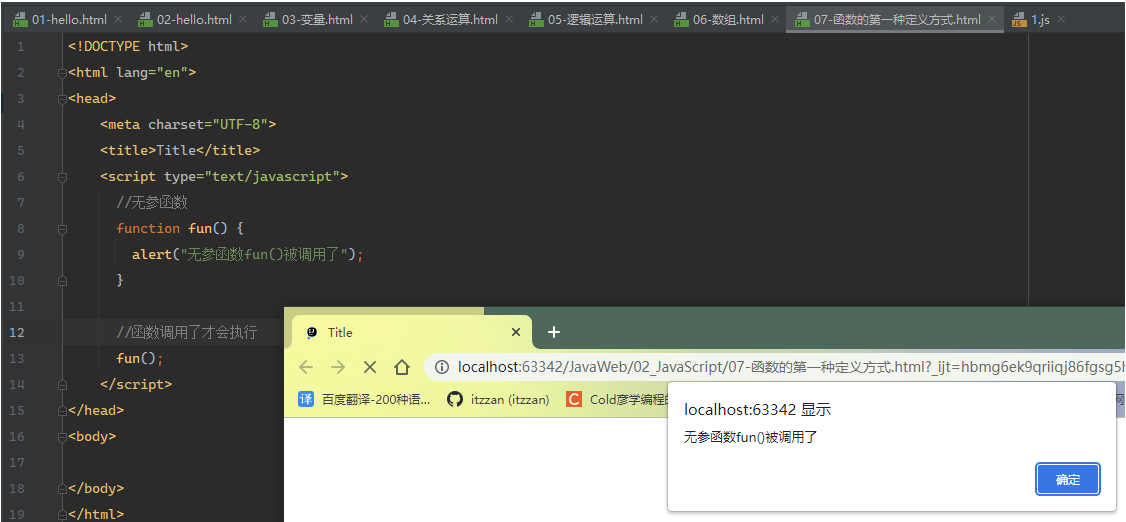Viewport: 1126px width, 522px height.
Task: Close the 07-函数的第一种定义方式.html tab
Action: pos(992,19)
